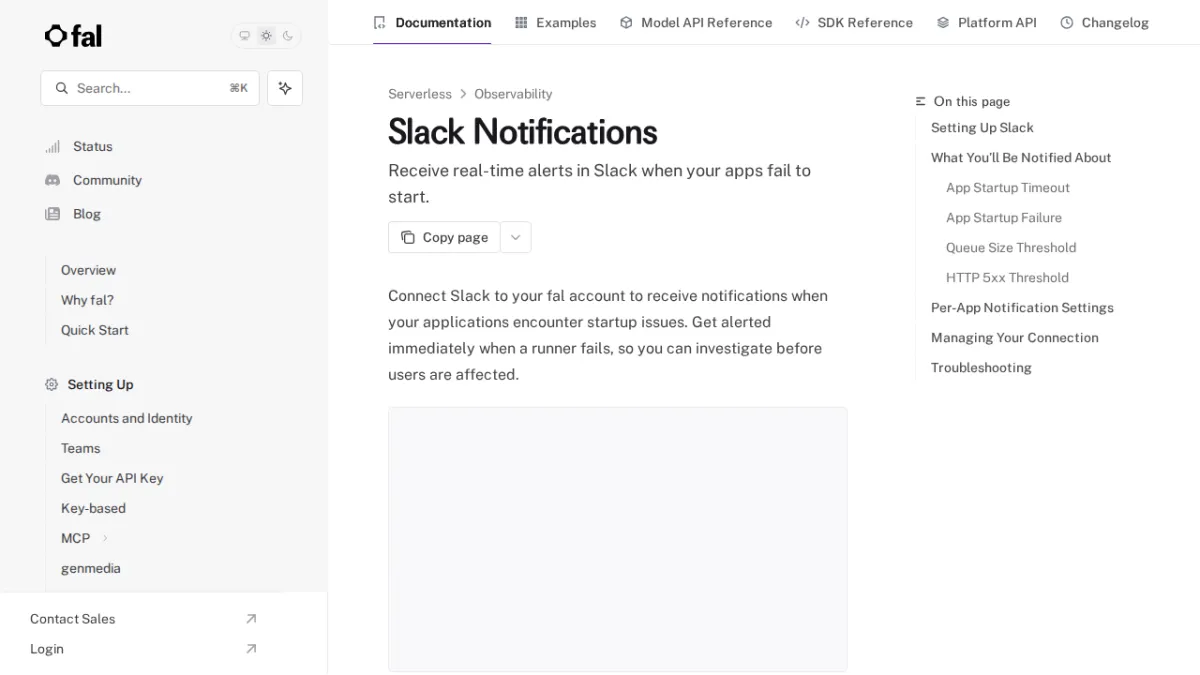Click Contact Sales link
Screen dimensions: 1200x675
tap(72, 619)
